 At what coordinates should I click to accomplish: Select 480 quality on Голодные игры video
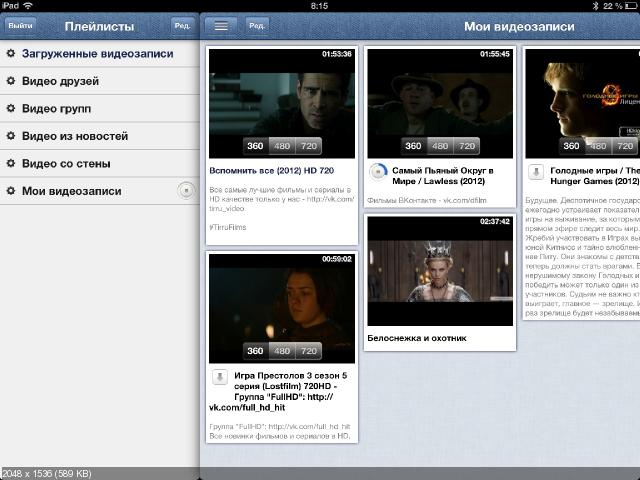[x=598, y=146]
